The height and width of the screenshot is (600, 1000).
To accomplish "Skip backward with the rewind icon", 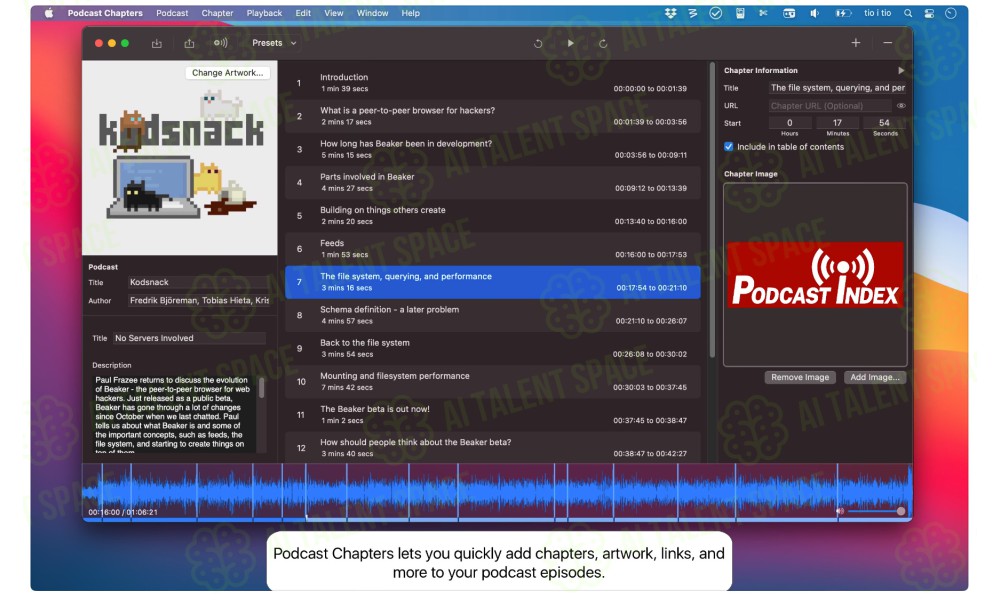I will [538, 43].
